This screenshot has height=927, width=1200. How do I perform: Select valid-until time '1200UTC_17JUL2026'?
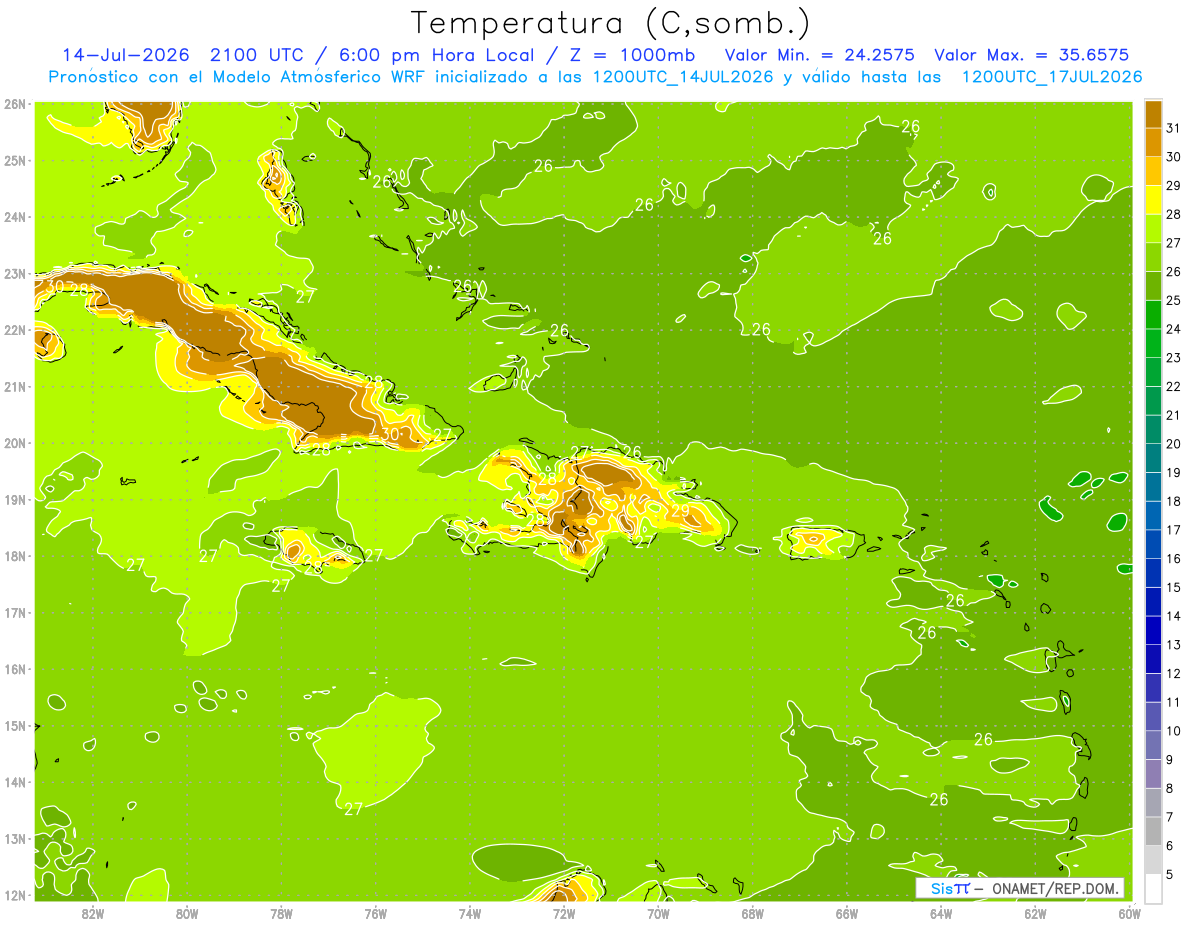click(x=1052, y=77)
